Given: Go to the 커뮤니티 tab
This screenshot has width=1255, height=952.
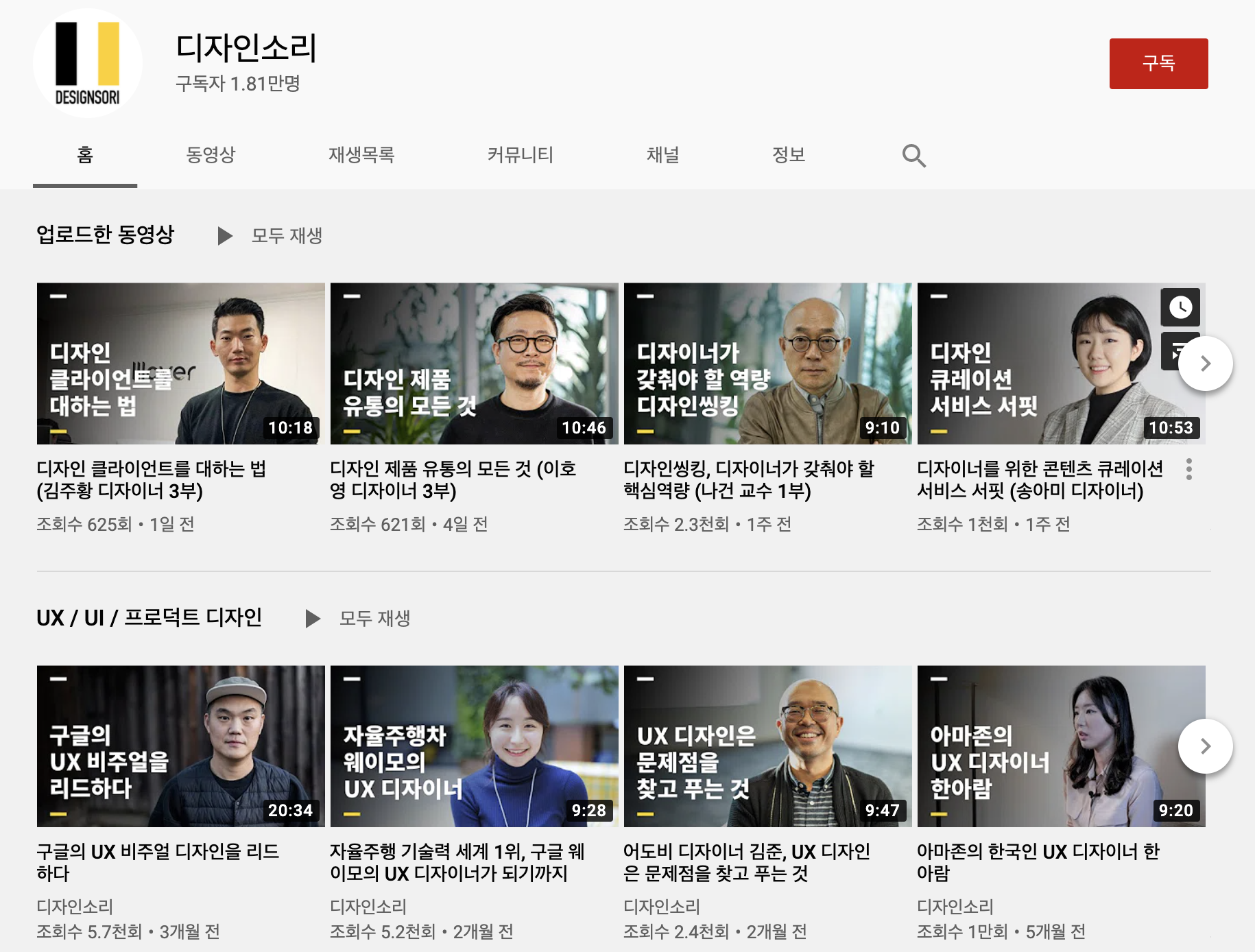Looking at the screenshot, I should [x=520, y=155].
